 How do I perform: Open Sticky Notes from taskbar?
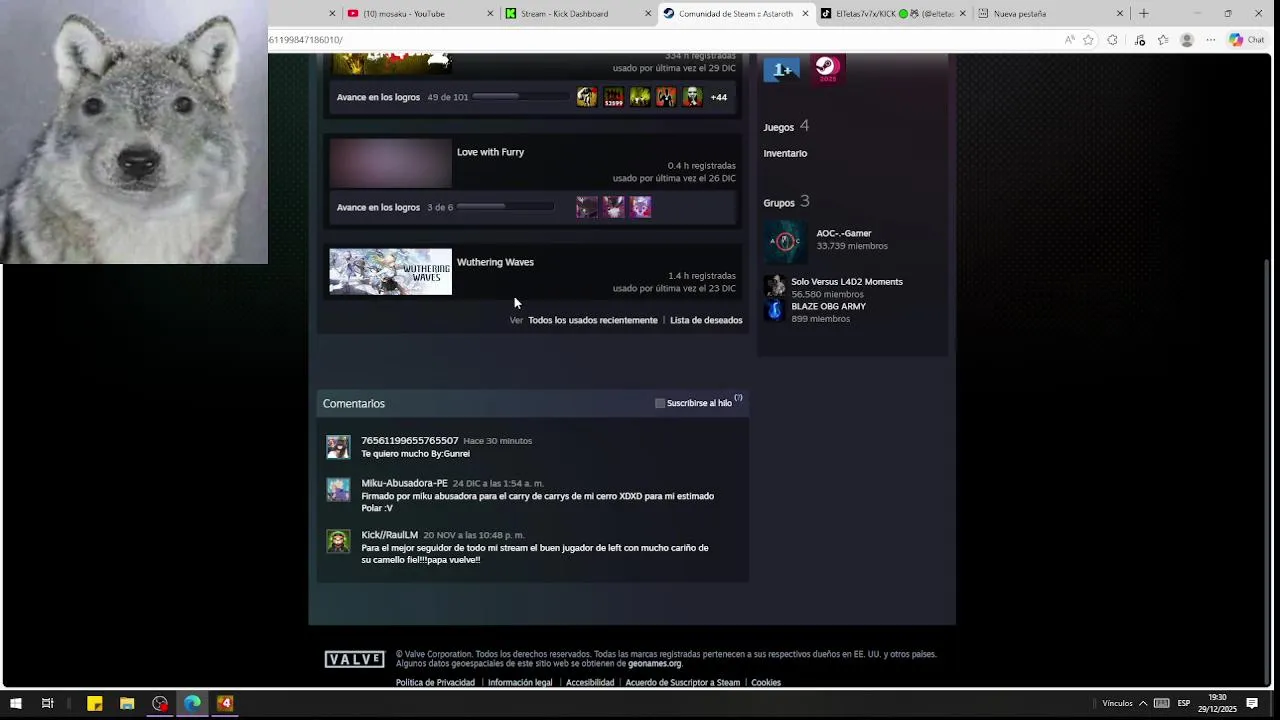pos(95,703)
